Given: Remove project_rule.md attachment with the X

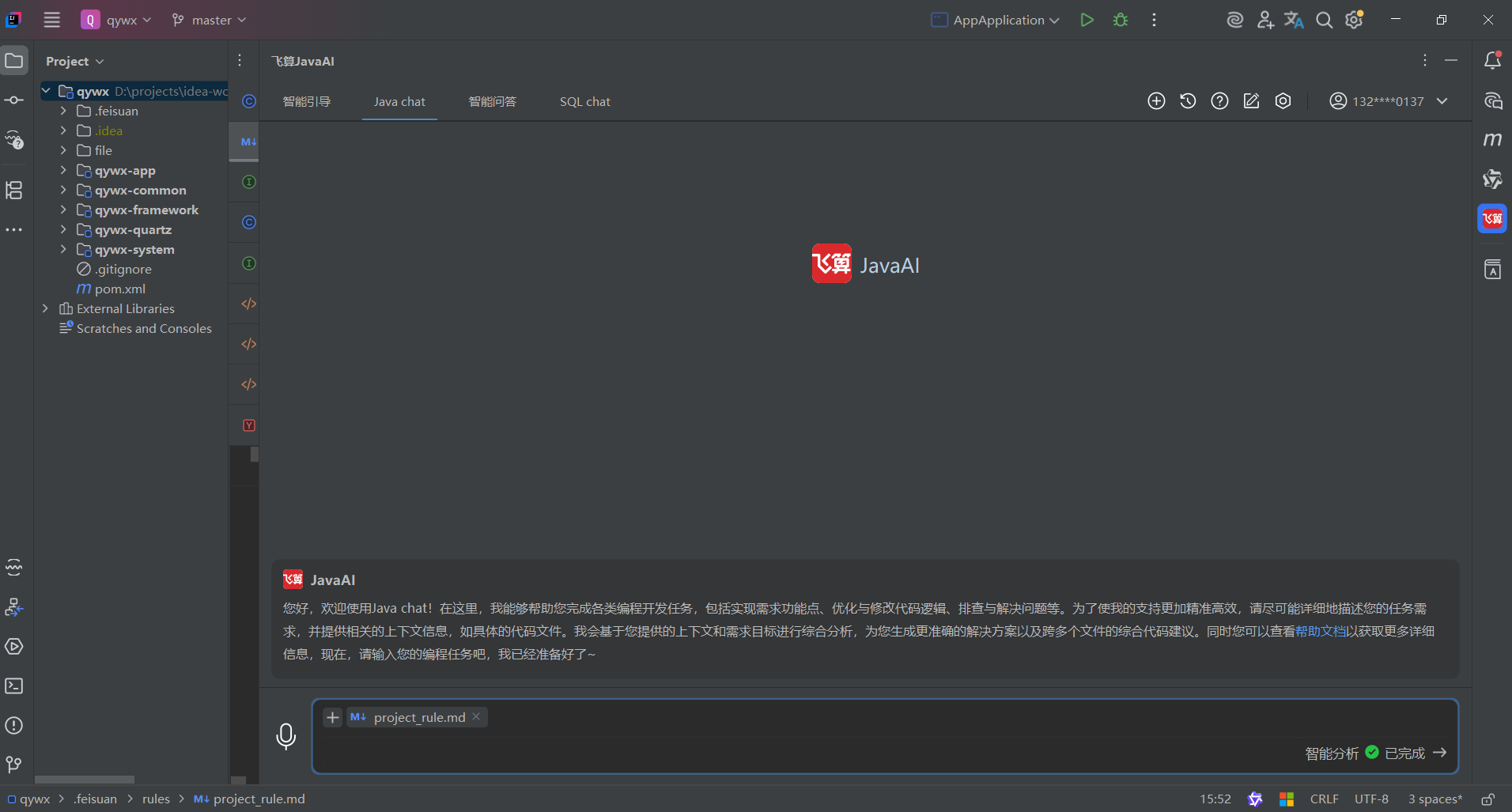Looking at the screenshot, I should [x=476, y=716].
